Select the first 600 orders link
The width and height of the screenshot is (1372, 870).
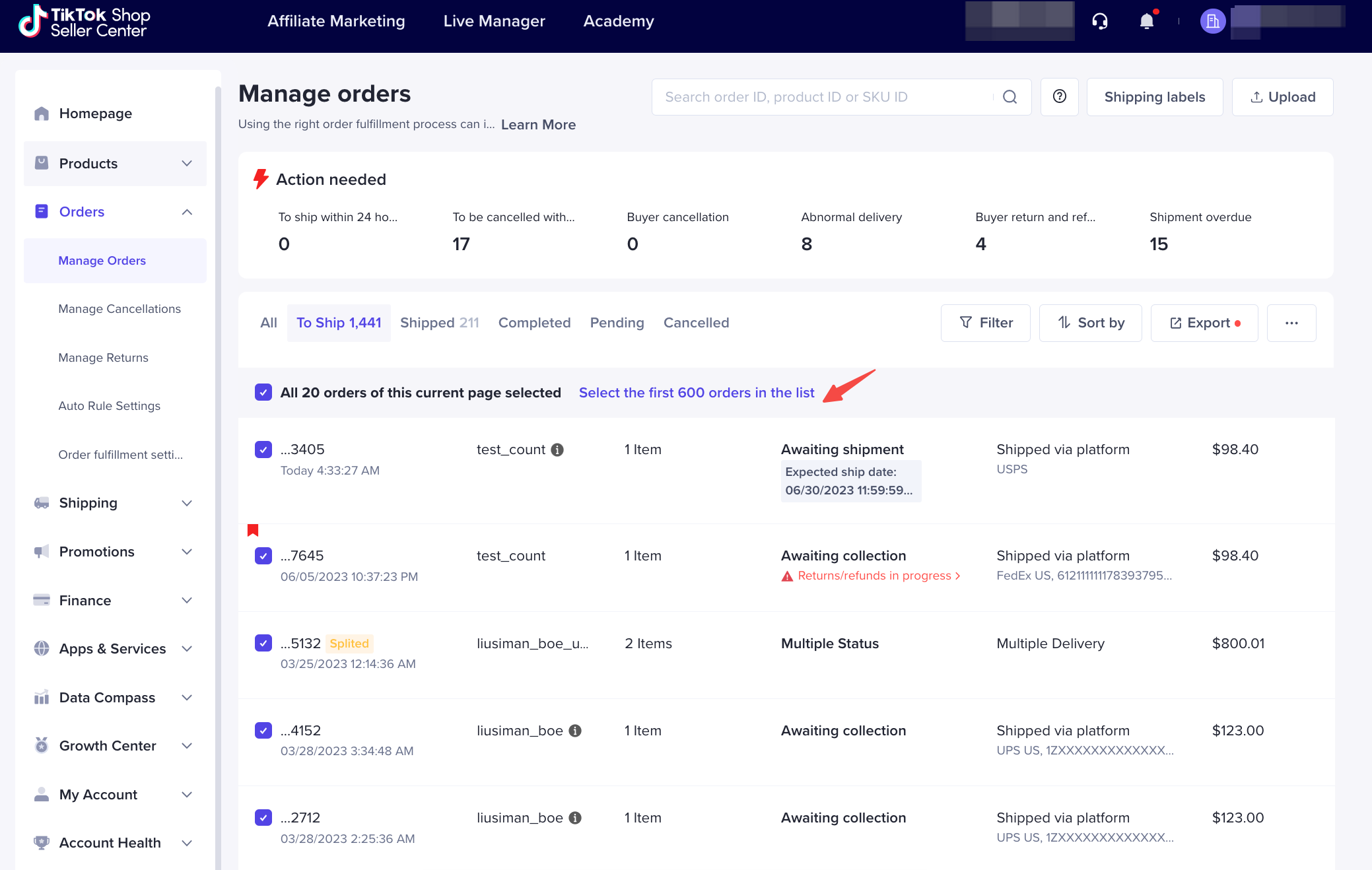coord(697,393)
